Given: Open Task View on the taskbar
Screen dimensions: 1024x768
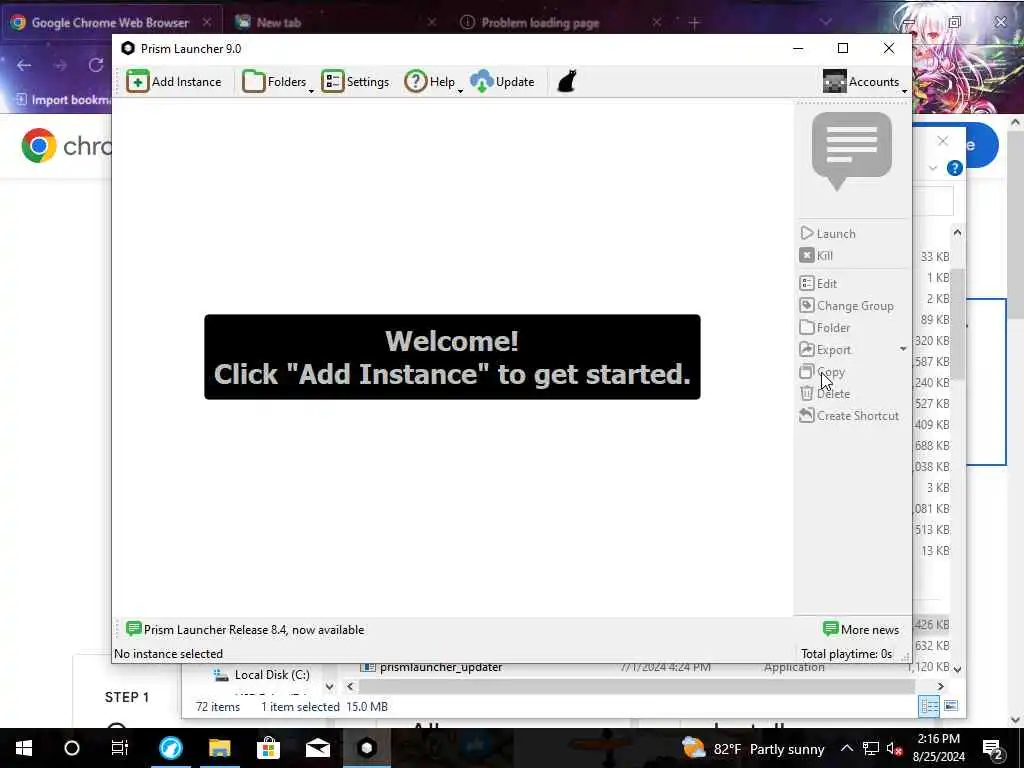Looking at the screenshot, I should (x=120, y=748).
